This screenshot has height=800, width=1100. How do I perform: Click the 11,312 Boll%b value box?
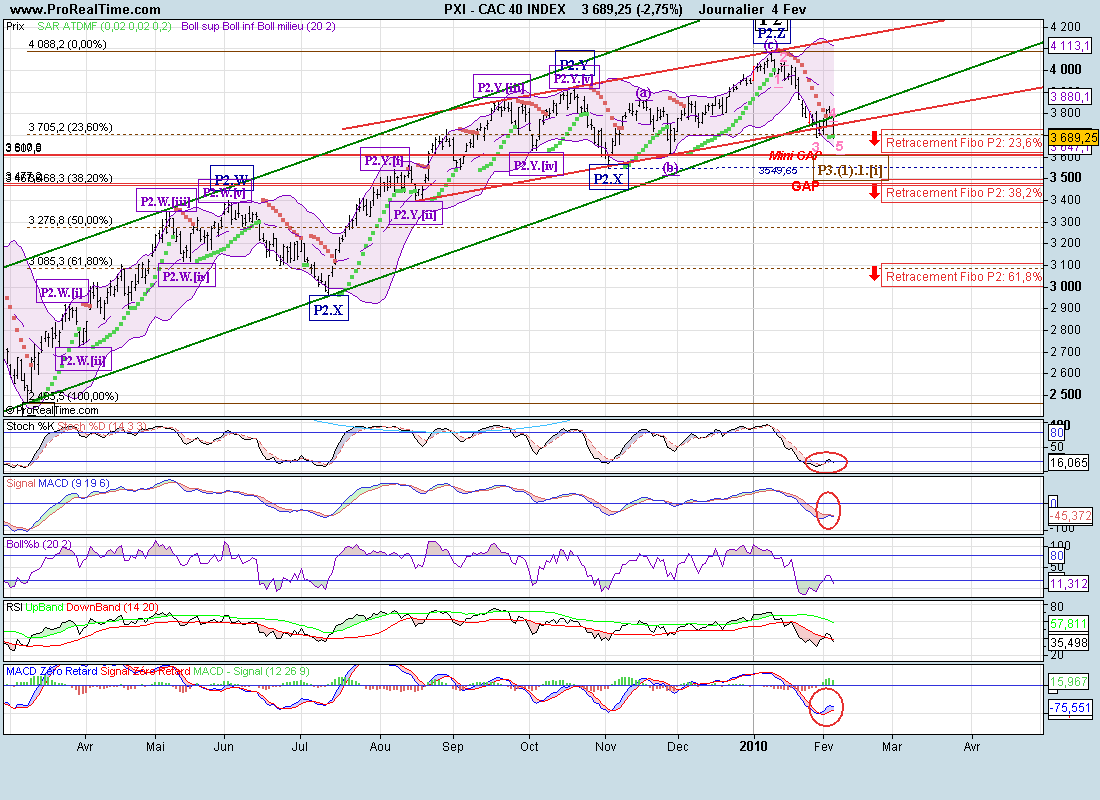(1068, 583)
